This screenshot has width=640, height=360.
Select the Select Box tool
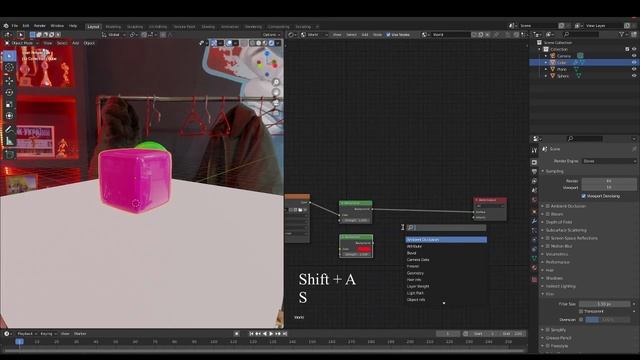coord(9,56)
